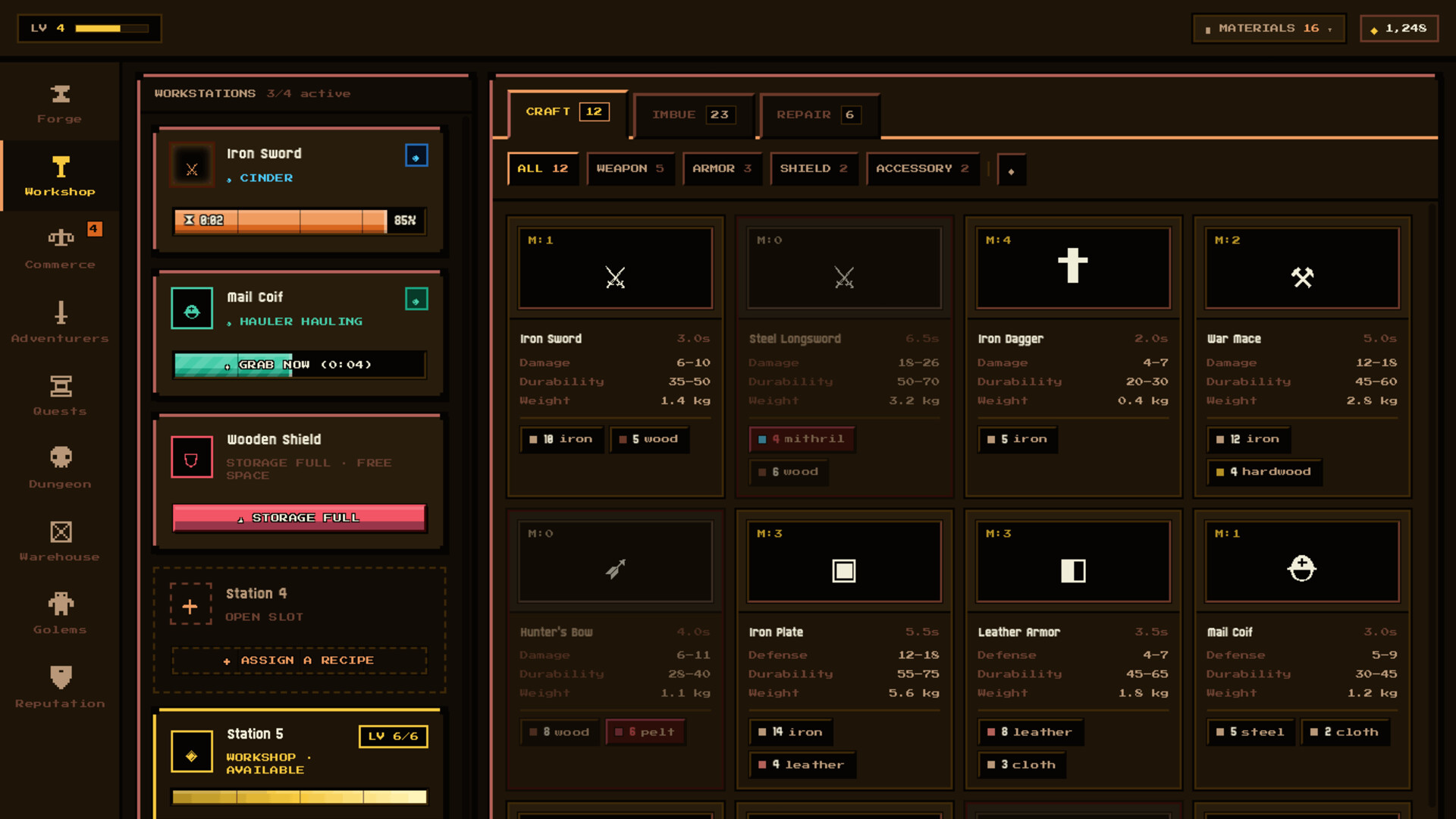Click the Iron Sword 85% progress bar
1456x819 pixels.
click(300, 221)
